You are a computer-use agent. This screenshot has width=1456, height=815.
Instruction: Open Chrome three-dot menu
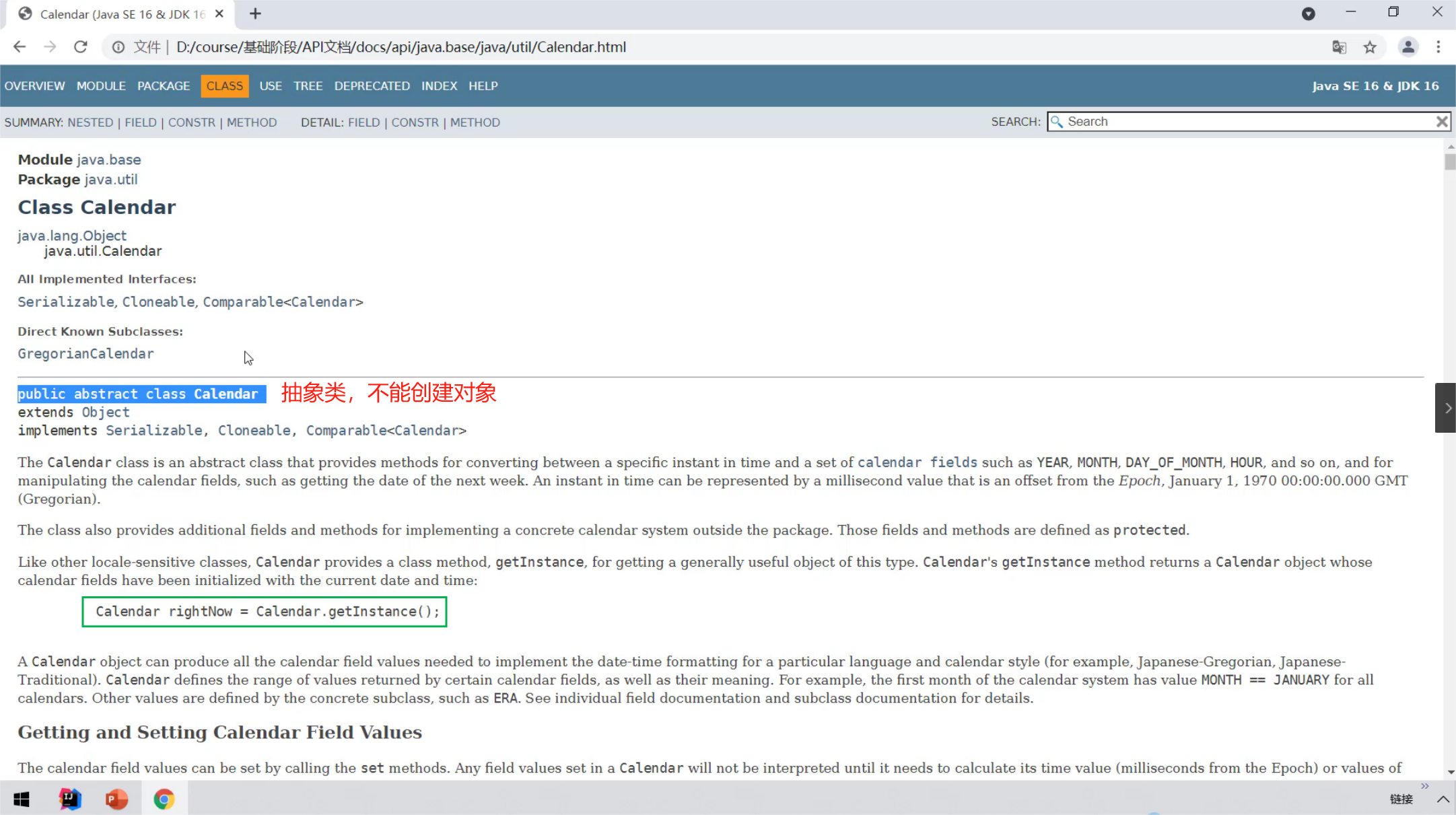tap(1438, 47)
